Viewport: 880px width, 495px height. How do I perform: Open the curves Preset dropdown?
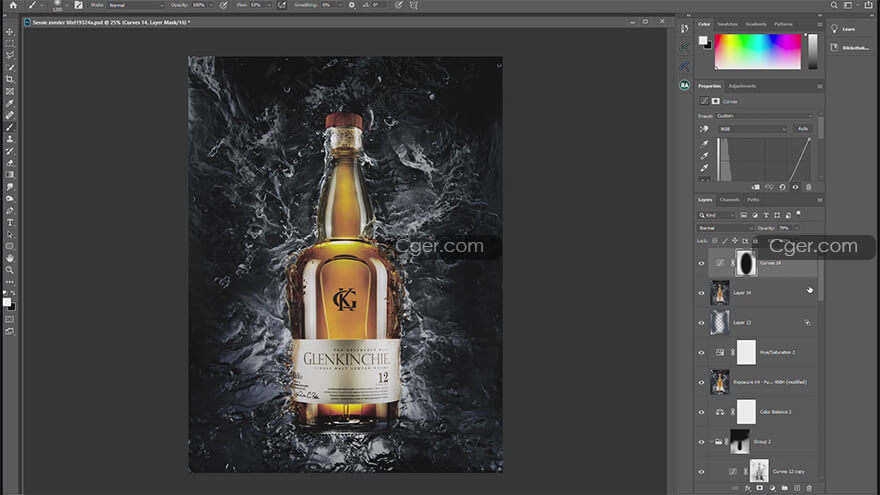[x=764, y=116]
